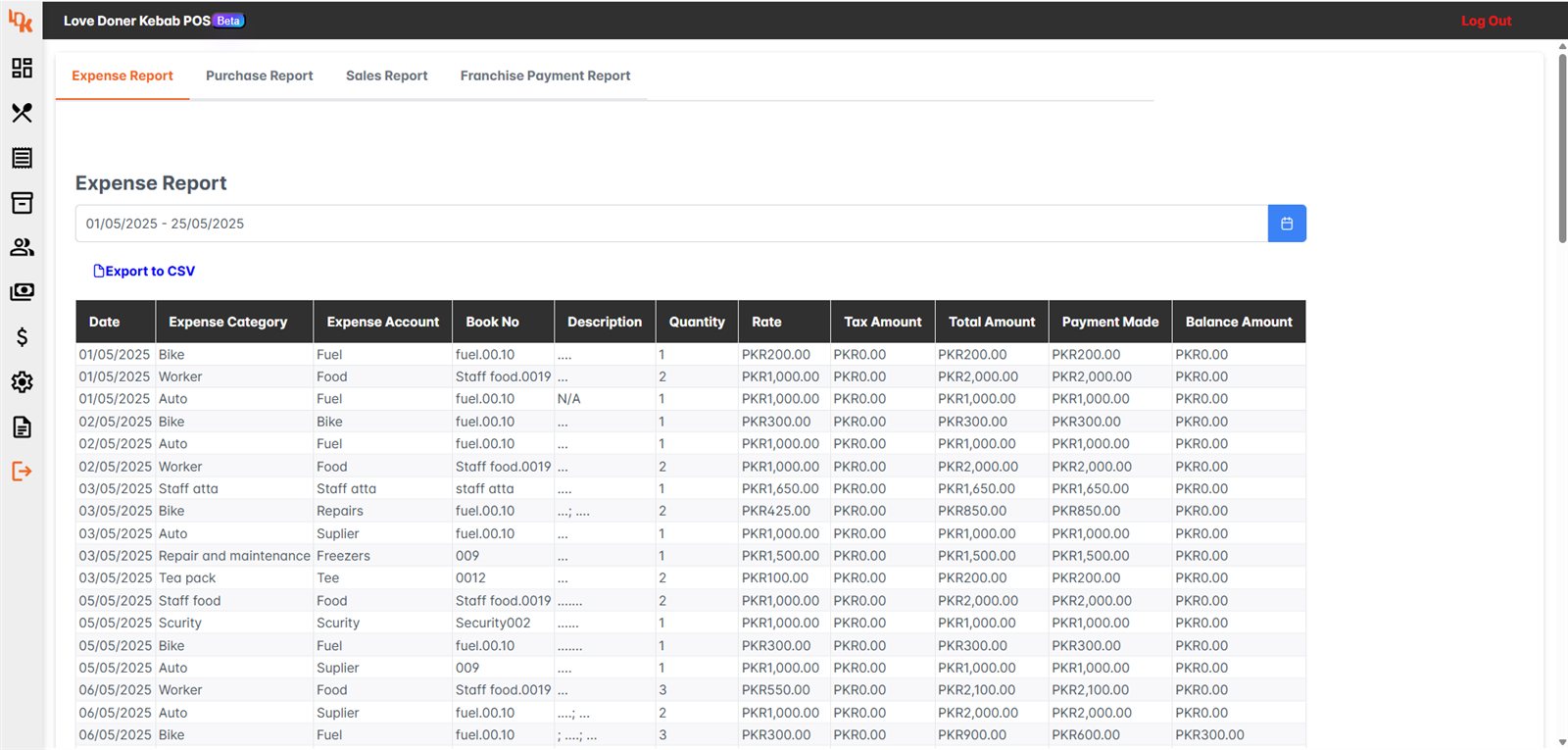Click the Expense Account column header
The height and width of the screenshot is (750, 1568).
point(383,322)
